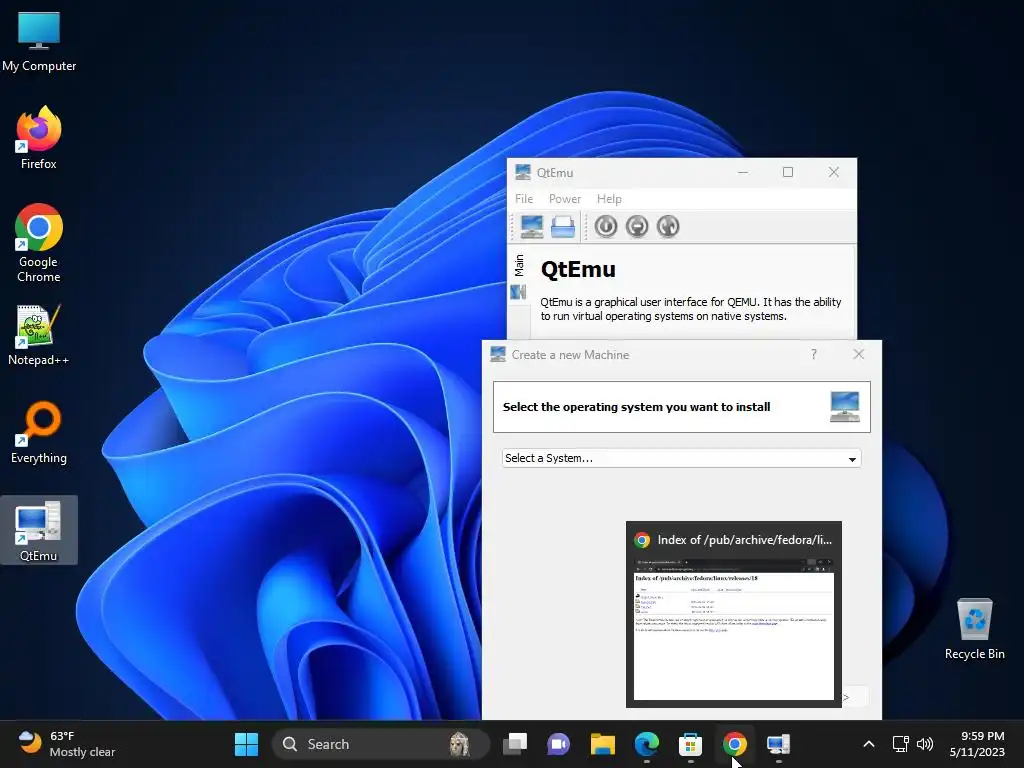The height and width of the screenshot is (768, 1024).
Task: Click the Restart button in QtEmu toolbar
Action: click(667, 227)
